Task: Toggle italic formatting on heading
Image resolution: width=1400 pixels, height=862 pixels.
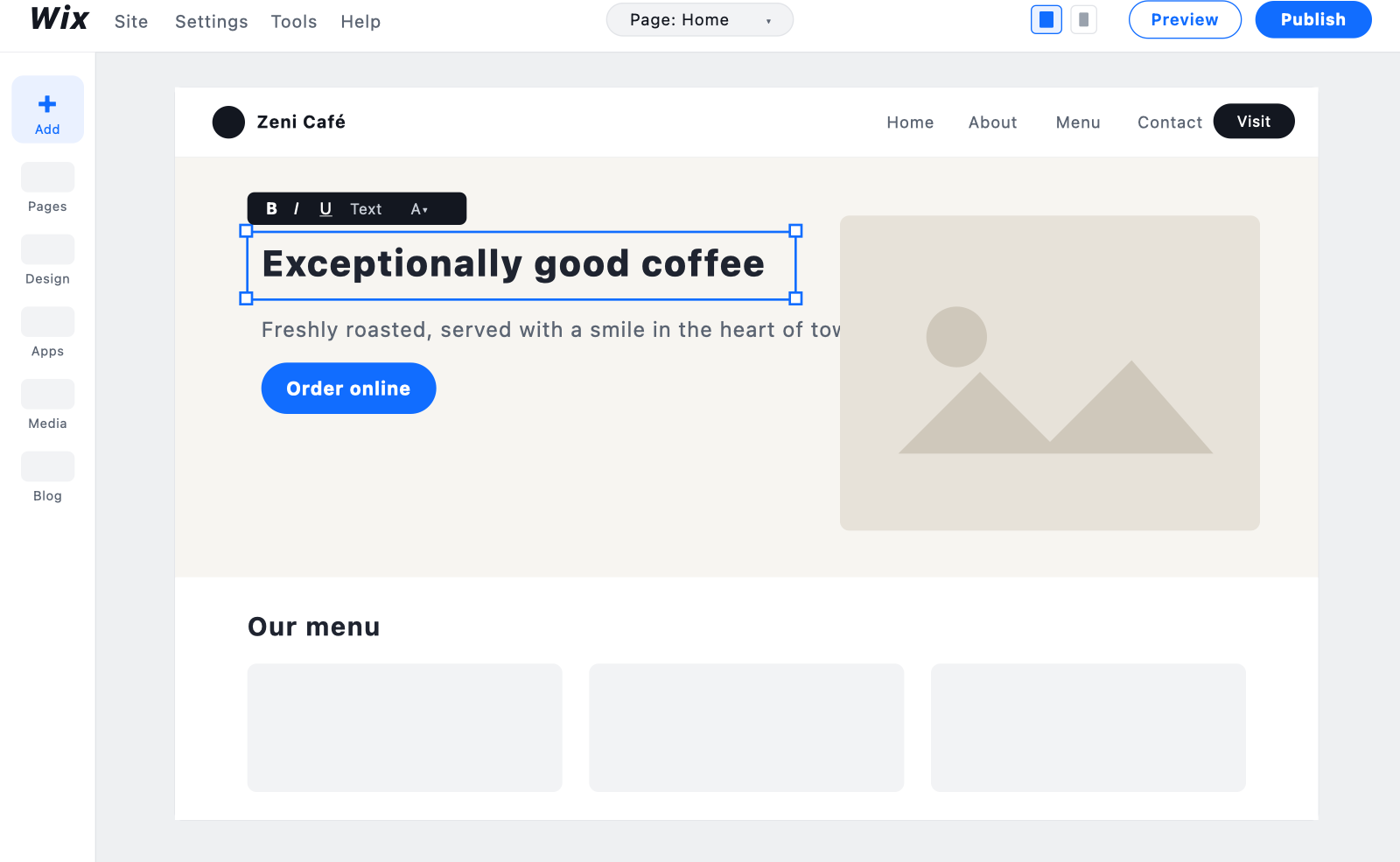Action: [297, 208]
